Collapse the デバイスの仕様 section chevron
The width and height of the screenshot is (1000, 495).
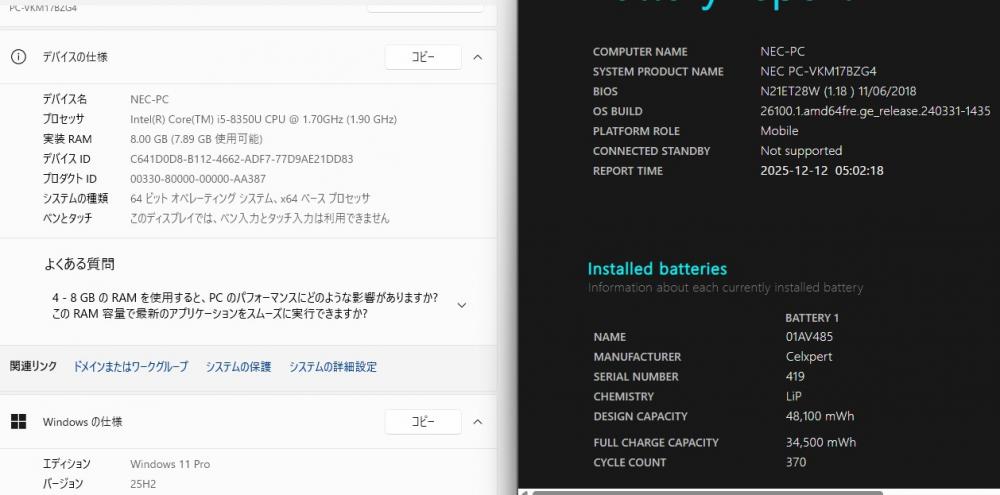pos(478,57)
